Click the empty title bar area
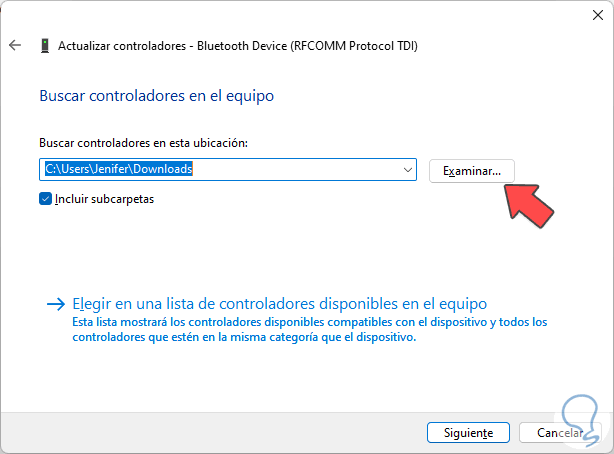The height and width of the screenshot is (454, 614). (x=300, y=15)
